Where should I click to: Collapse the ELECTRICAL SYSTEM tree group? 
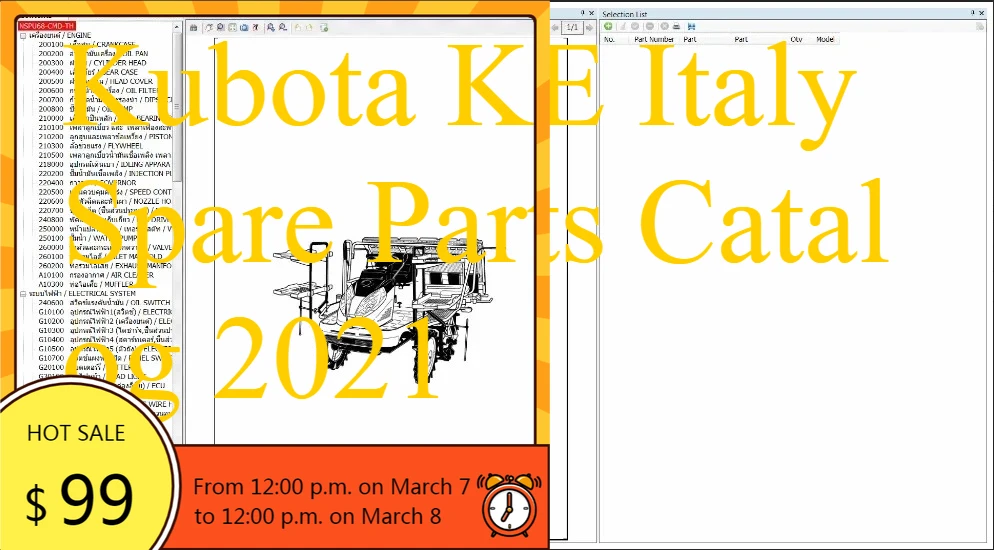point(23,294)
